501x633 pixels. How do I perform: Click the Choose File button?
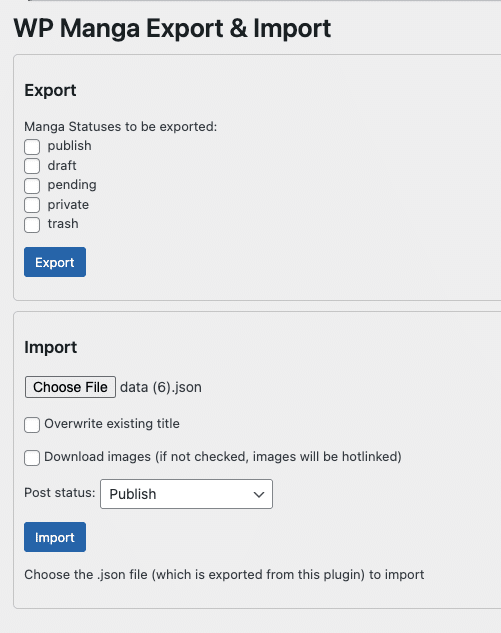pos(70,387)
